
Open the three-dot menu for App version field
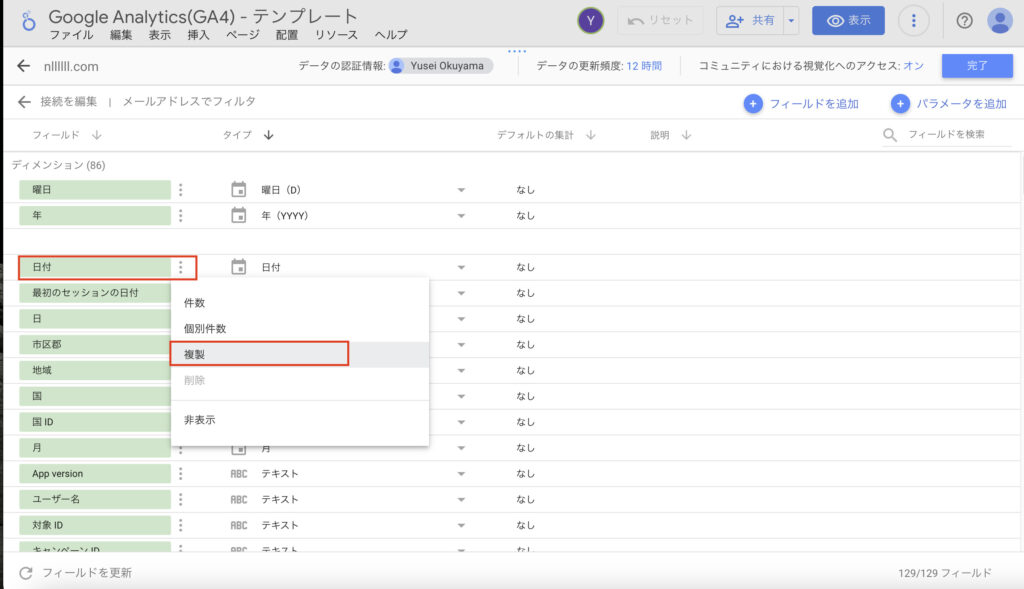tap(181, 473)
